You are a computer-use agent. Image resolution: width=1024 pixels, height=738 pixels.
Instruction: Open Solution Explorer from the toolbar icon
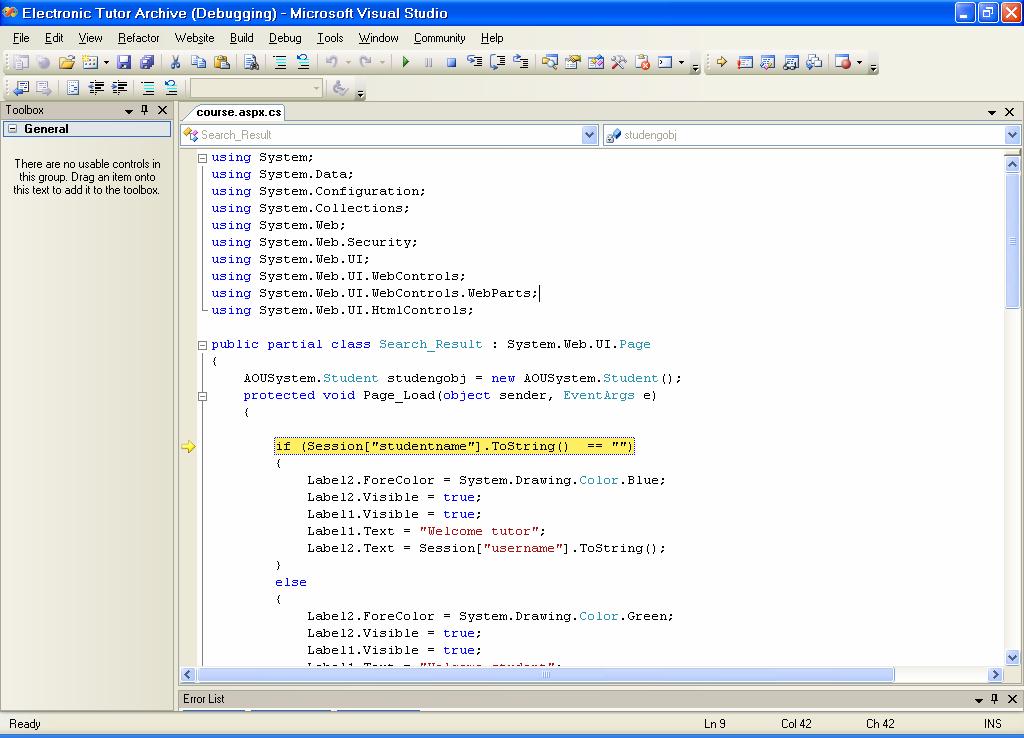tap(549, 62)
